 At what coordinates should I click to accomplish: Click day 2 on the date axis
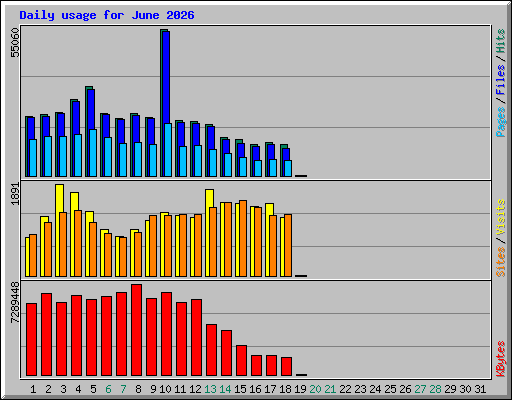pos(48,389)
